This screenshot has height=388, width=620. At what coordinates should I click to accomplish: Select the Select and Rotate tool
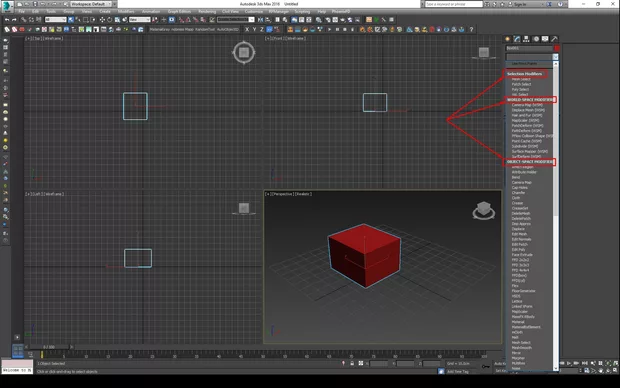click(x=110, y=19)
